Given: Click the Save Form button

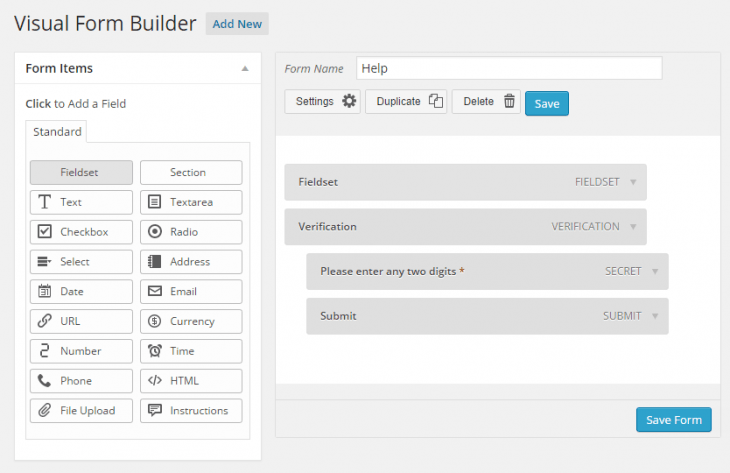Looking at the screenshot, I should [x=674, y=420].
